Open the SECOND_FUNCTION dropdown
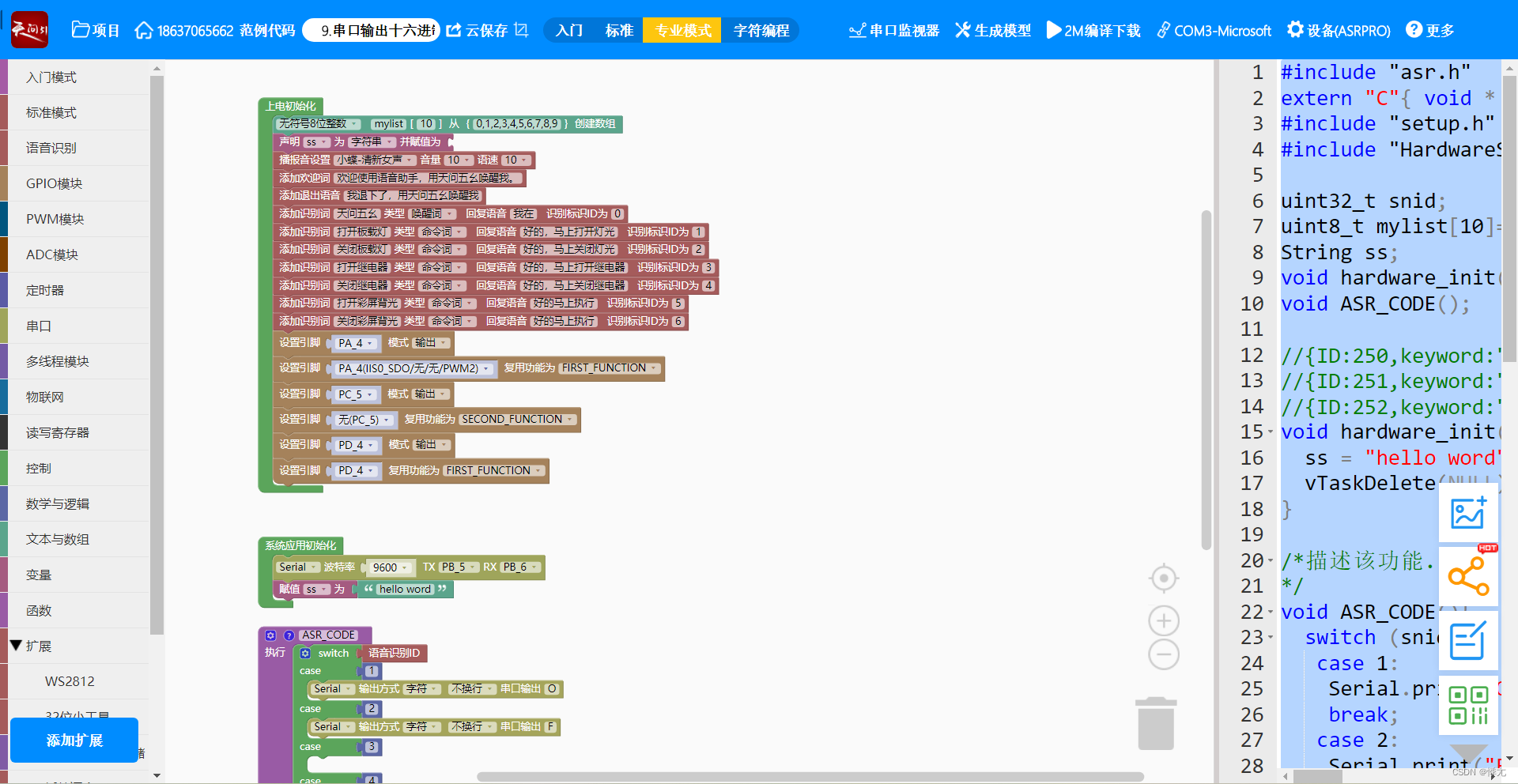The width and height of the screenshot is (1518, 784). (518, 420)
